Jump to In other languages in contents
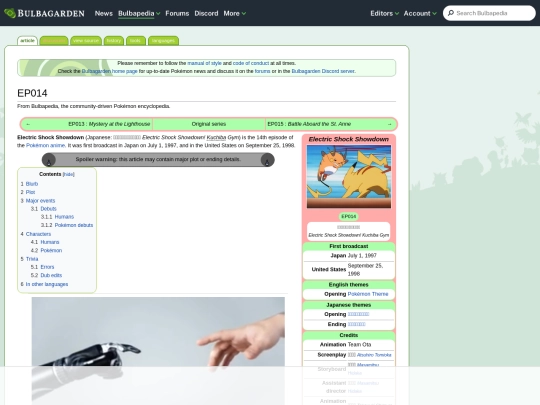 (x=47, y=284)
